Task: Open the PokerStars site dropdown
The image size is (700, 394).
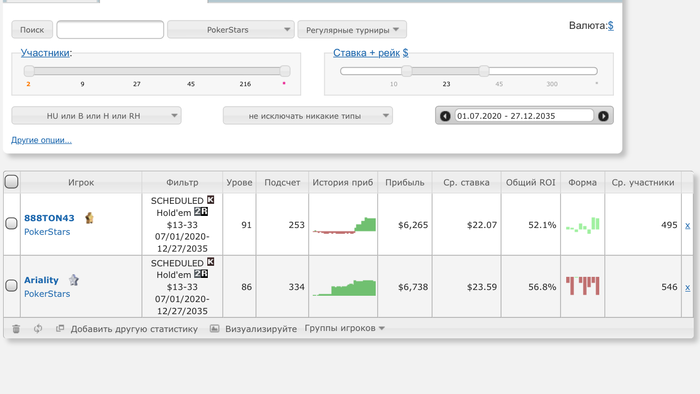Action: pyautogui.click(x=231, y=30)
